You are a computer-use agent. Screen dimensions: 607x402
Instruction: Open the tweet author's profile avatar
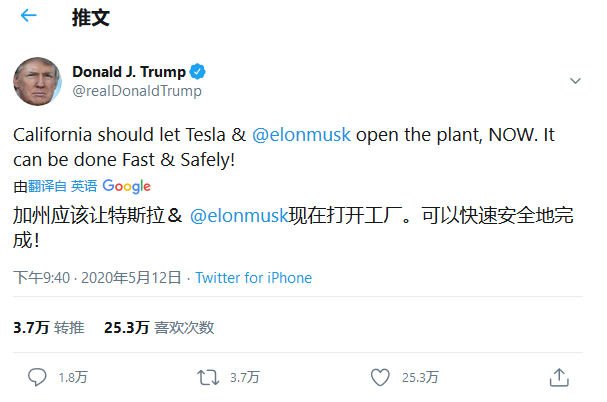[x=38, y=81]
